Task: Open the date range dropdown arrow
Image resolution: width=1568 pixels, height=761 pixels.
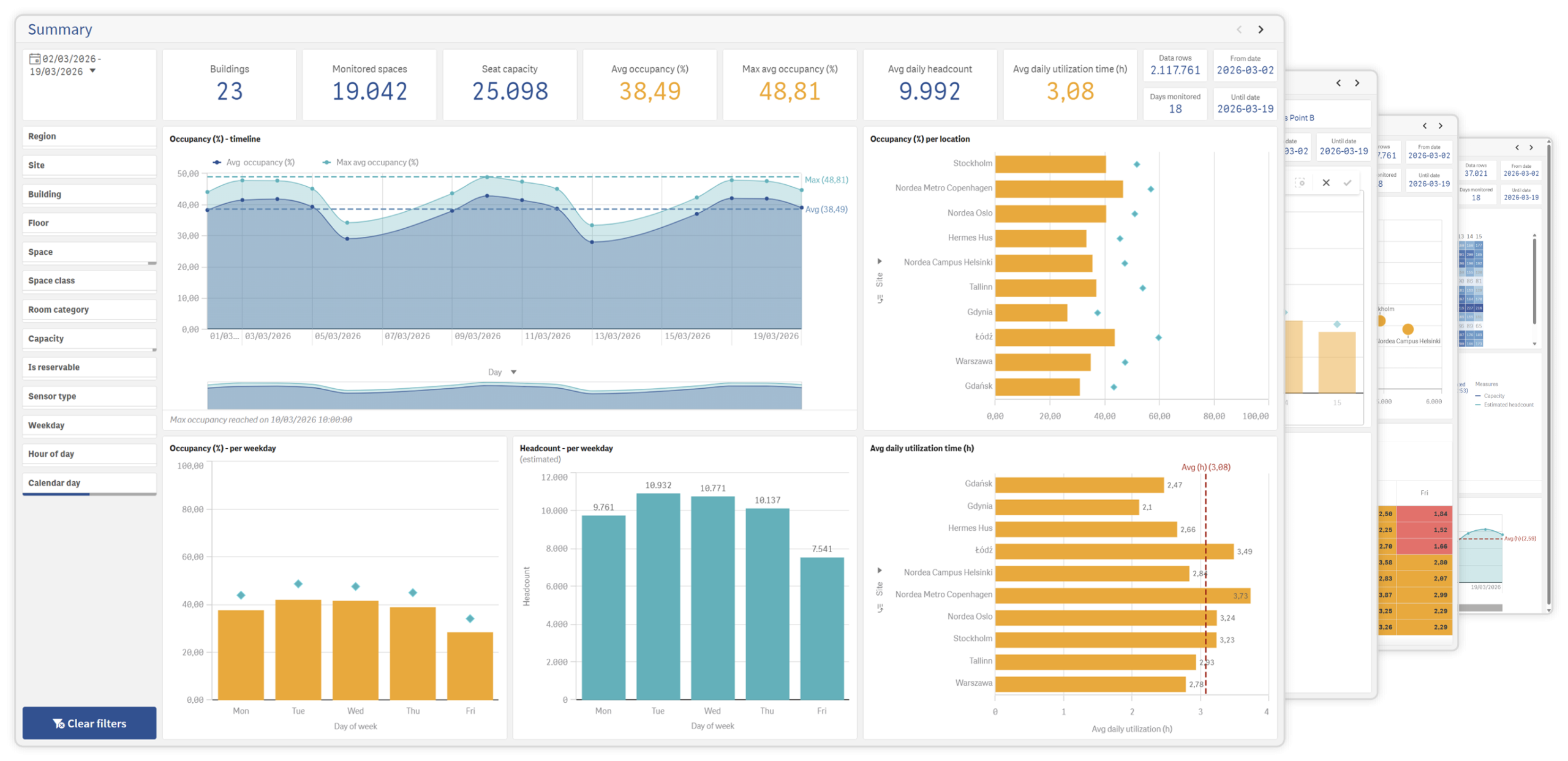Action: (x=92, y=71)
